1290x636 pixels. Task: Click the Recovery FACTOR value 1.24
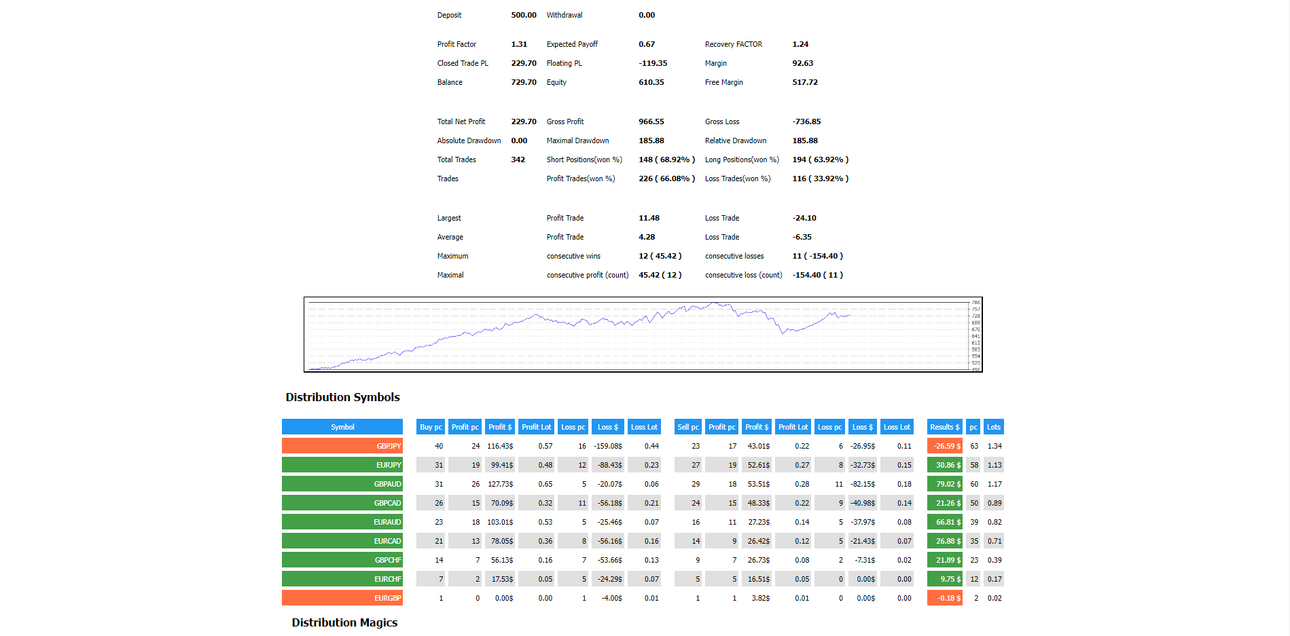(801, 44)
